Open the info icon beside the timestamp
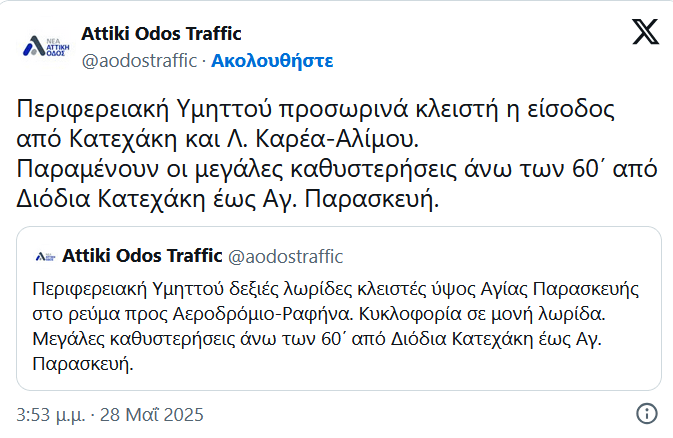Screen dimensions: 673x438 point(647,413)
